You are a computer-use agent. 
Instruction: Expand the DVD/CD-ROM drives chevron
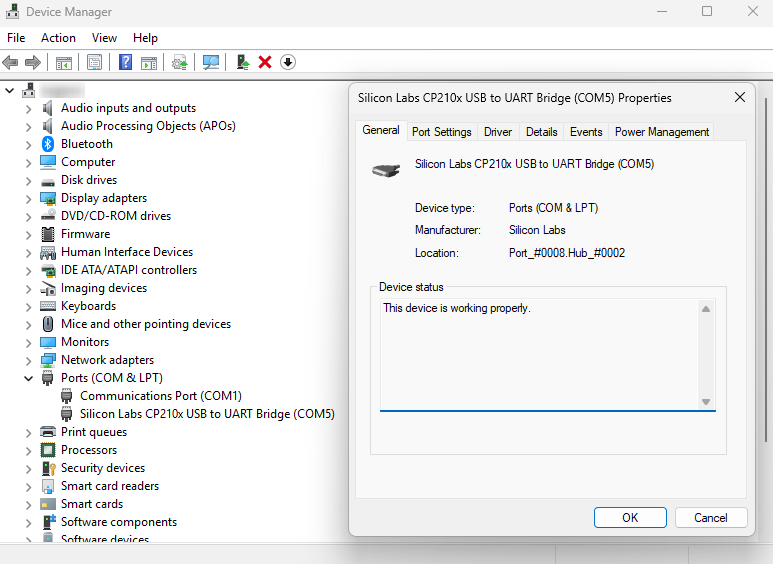pyautogui.click(x=29, y=216)
